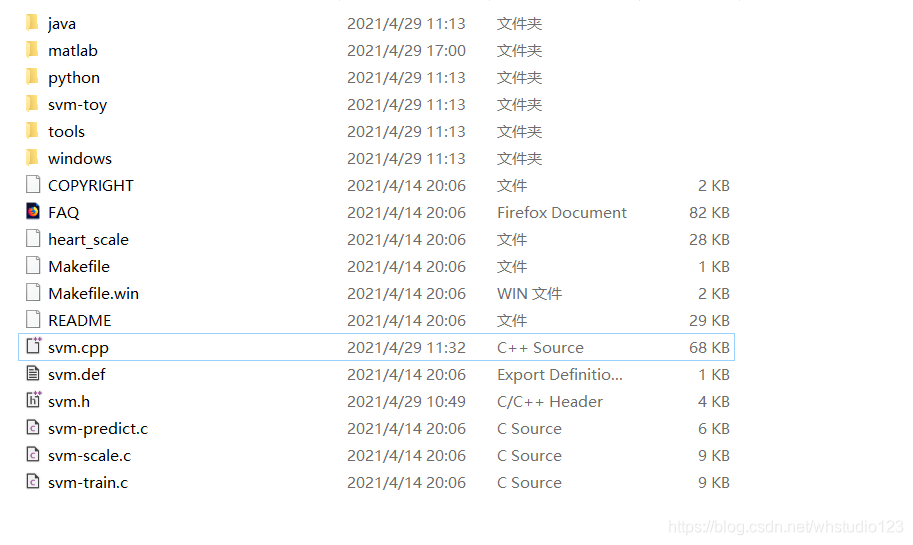Click the tools folder icon

33,131
